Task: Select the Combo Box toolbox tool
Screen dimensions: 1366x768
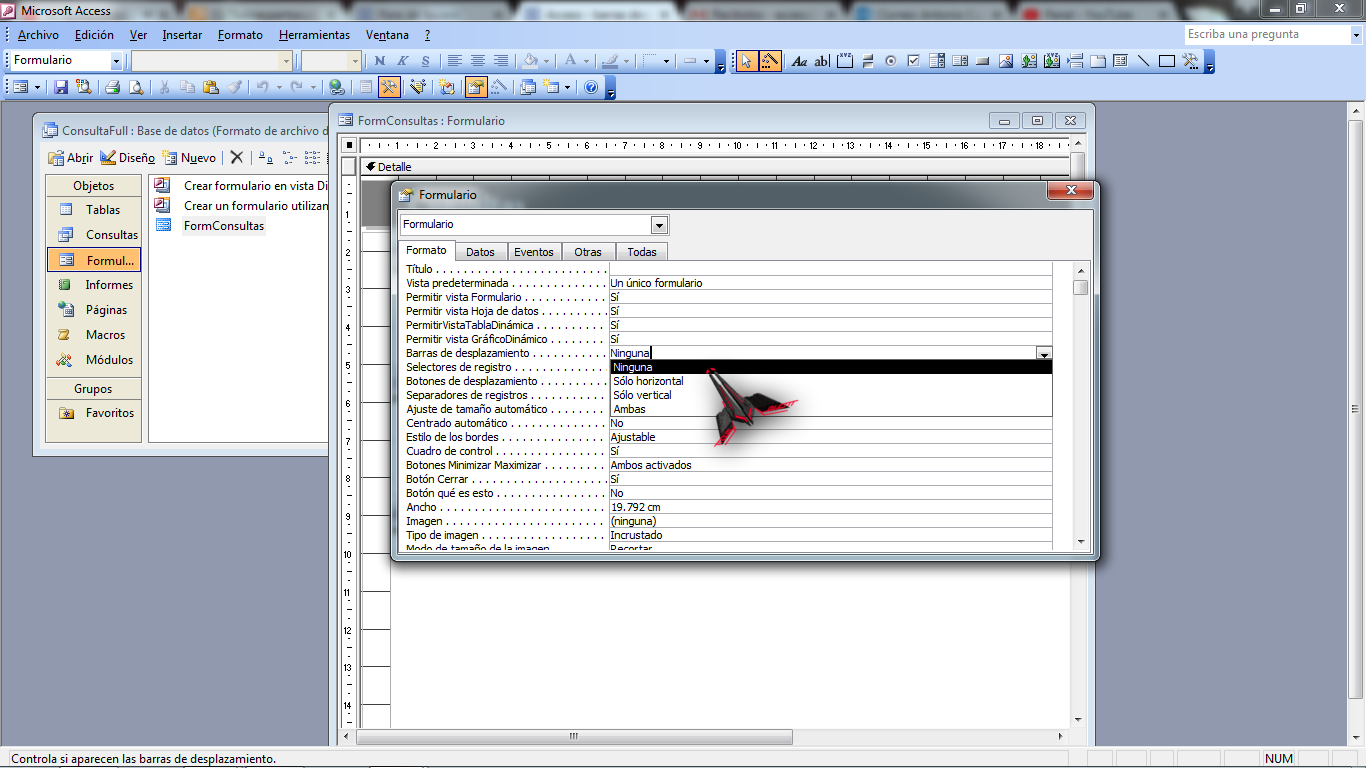Action: [x=937, y=61]
